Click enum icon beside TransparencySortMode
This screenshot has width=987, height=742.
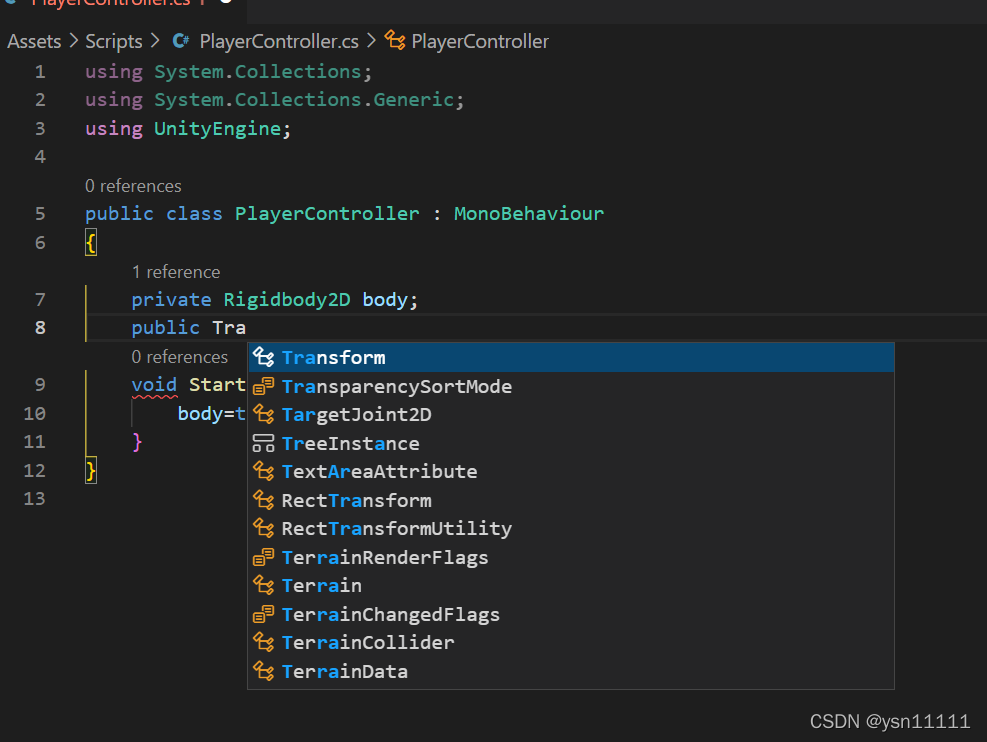point(263,386)
